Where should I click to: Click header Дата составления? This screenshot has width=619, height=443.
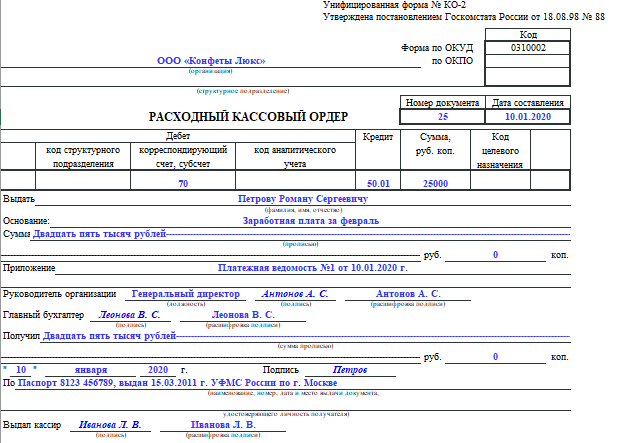527,103
